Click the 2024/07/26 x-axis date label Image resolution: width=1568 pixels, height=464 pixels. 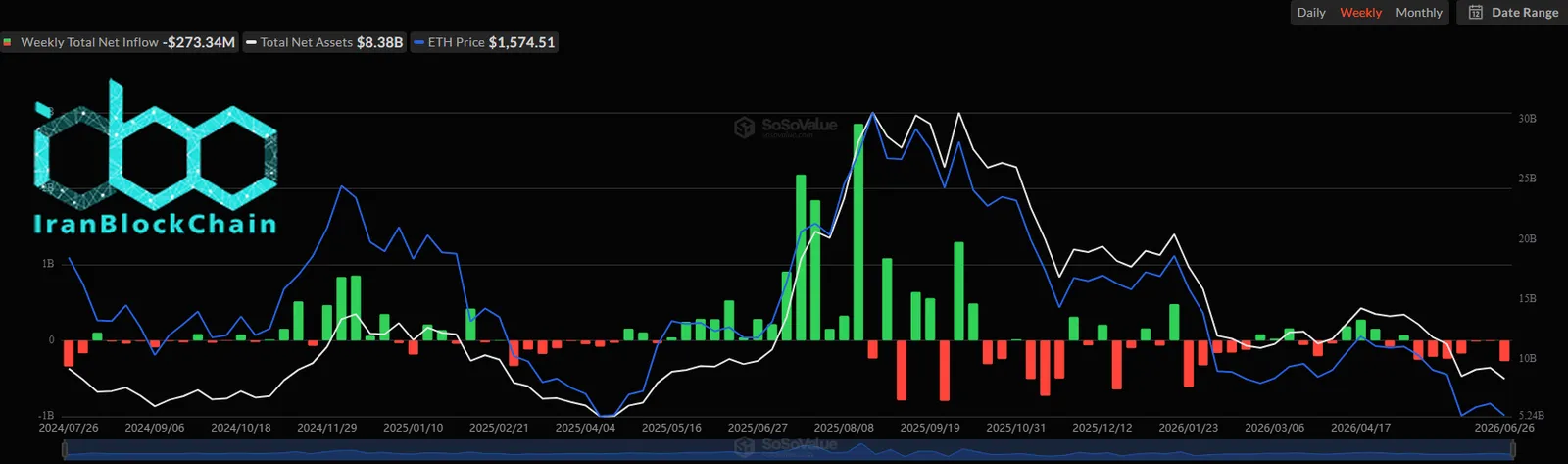[69, 428]
